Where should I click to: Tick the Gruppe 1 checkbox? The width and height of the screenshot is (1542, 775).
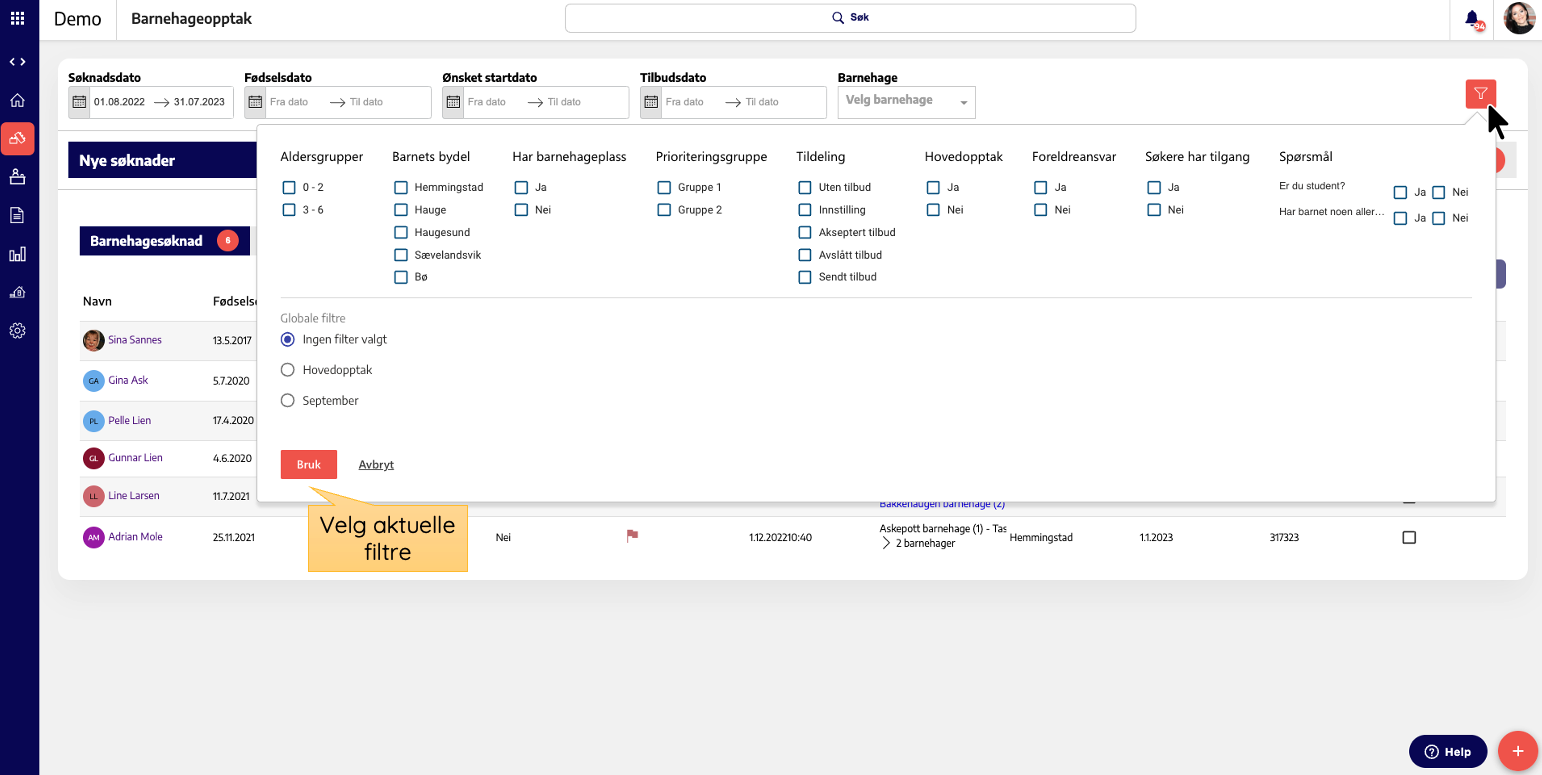point(664,188)
